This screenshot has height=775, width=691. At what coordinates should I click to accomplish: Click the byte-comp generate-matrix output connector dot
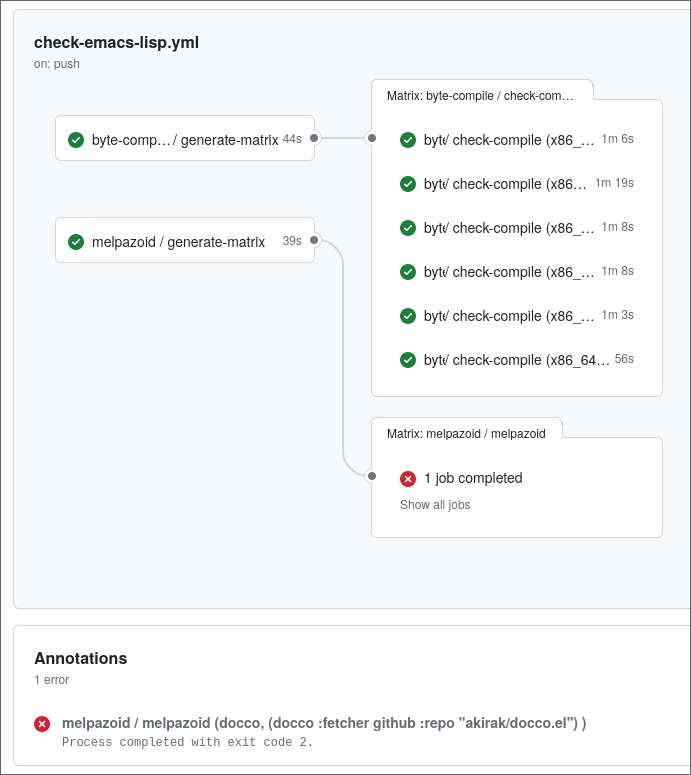point(314,138)
